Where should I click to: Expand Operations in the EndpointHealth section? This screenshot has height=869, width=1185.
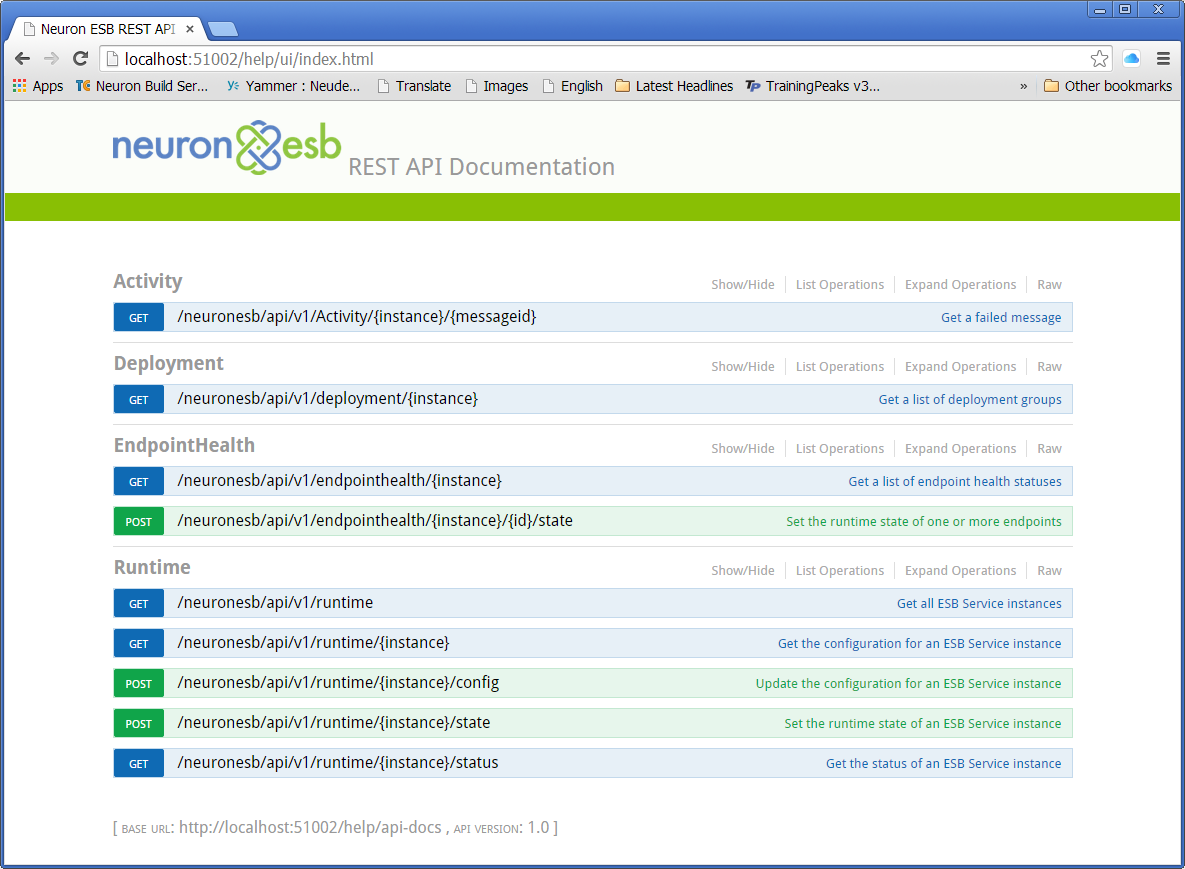[x=961, y=449]
